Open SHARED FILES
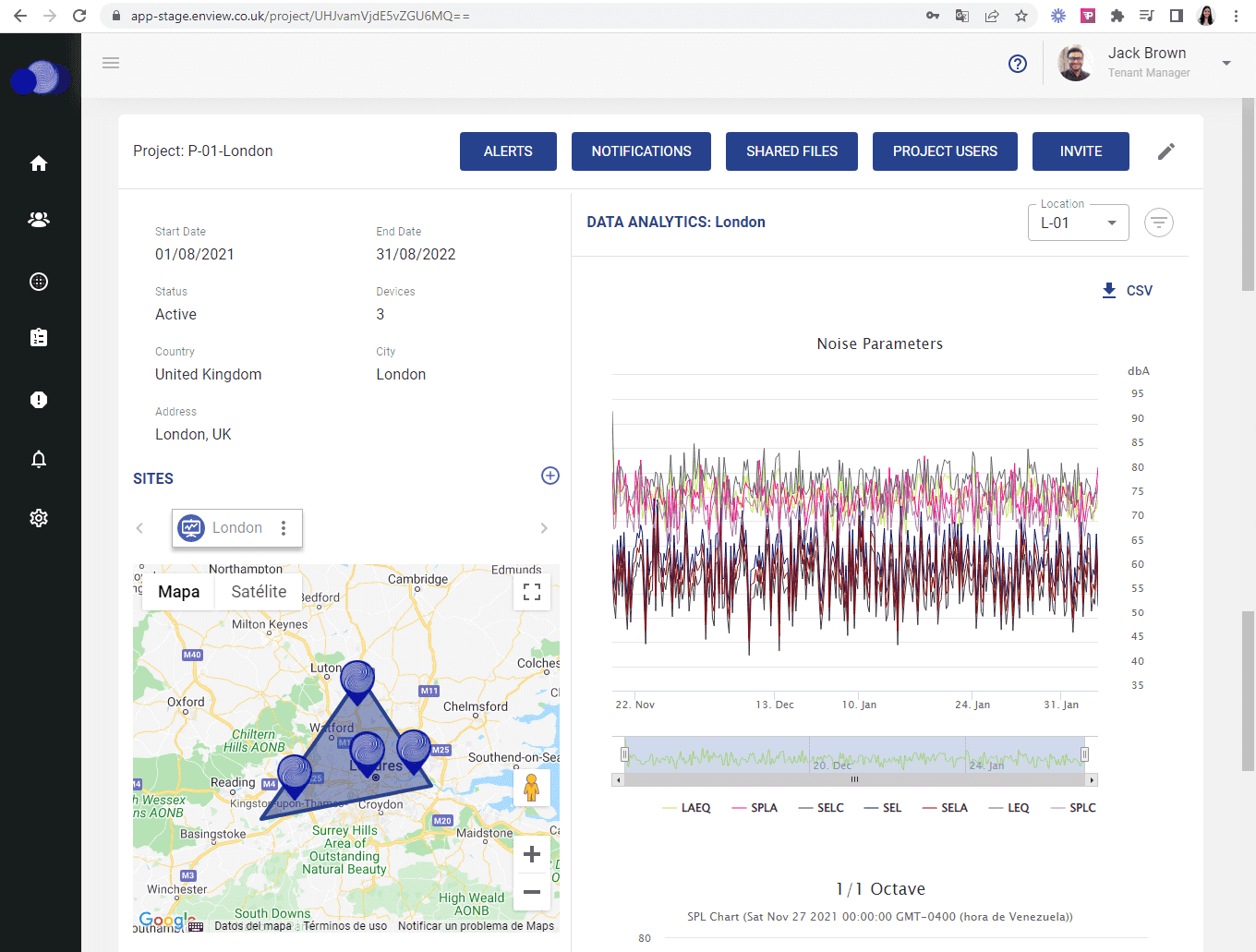This screenshot has width=1256, height=952. pos(792,151)
